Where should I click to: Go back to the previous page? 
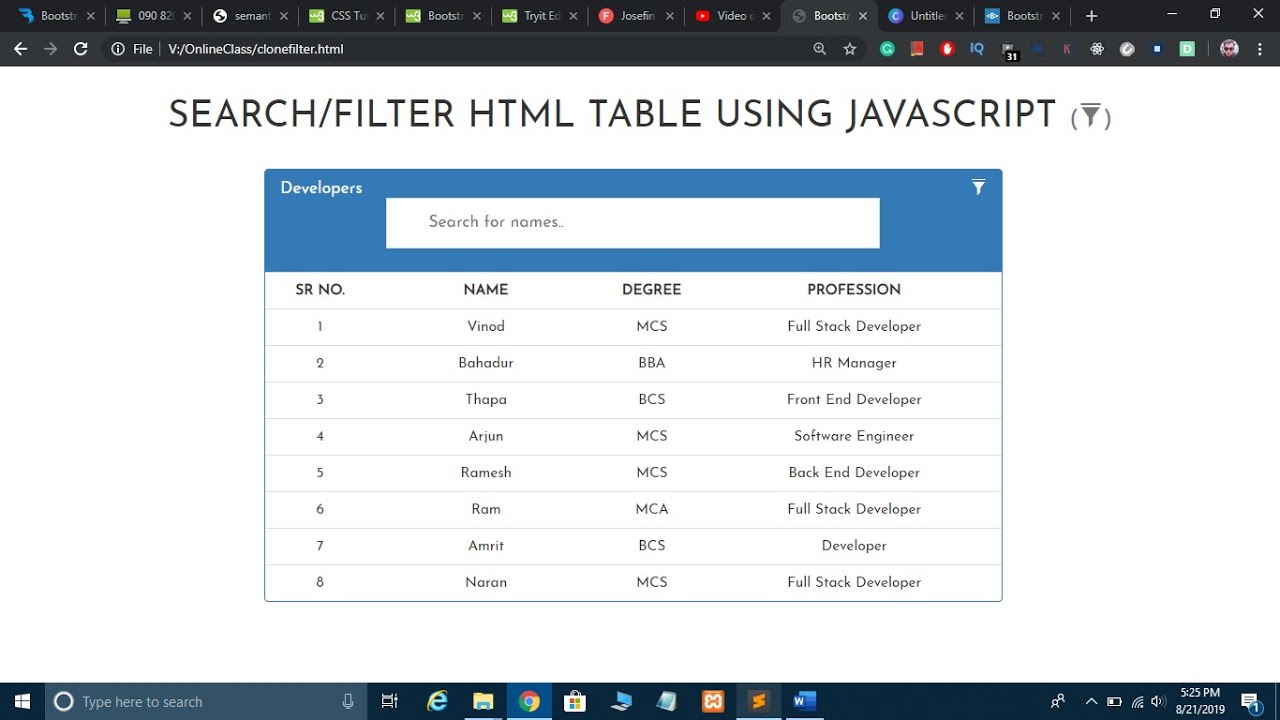20,49
